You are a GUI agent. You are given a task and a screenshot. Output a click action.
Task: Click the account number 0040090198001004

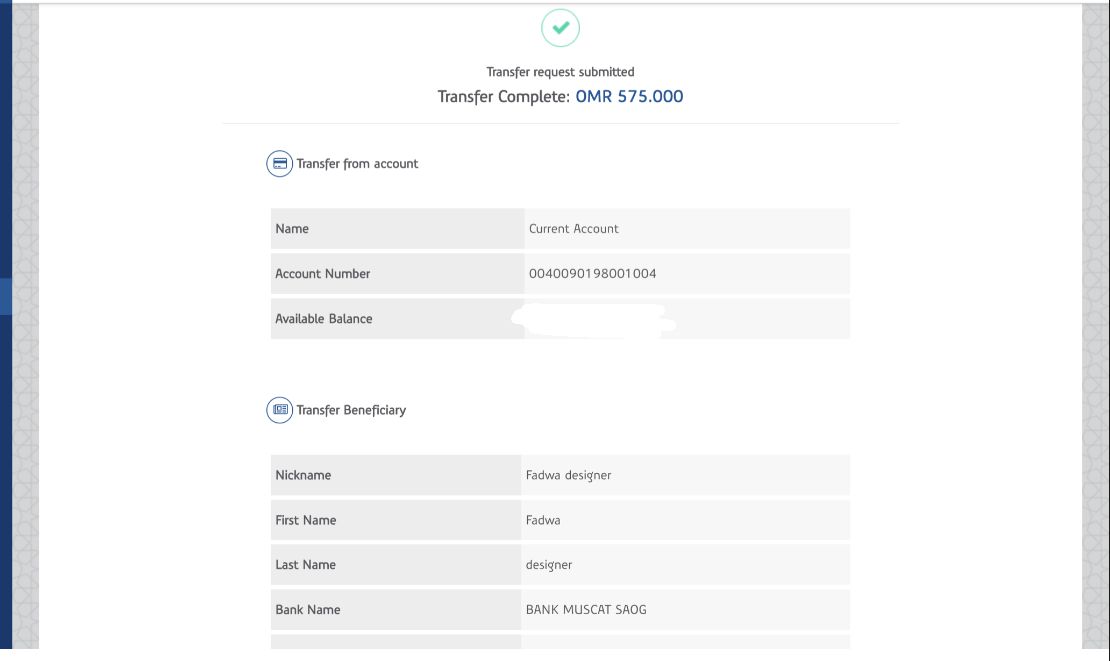[x=592, y=274]
